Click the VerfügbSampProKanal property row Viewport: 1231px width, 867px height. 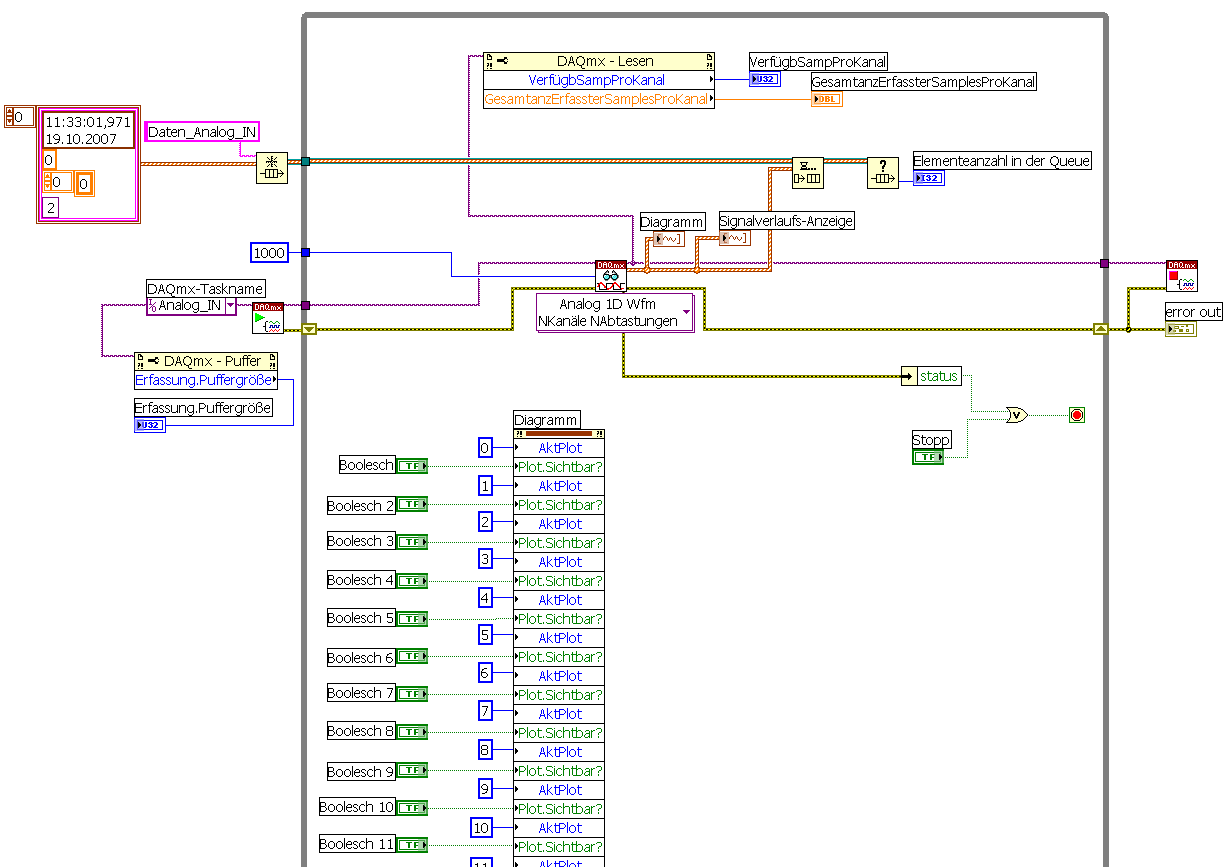[599, 80]
